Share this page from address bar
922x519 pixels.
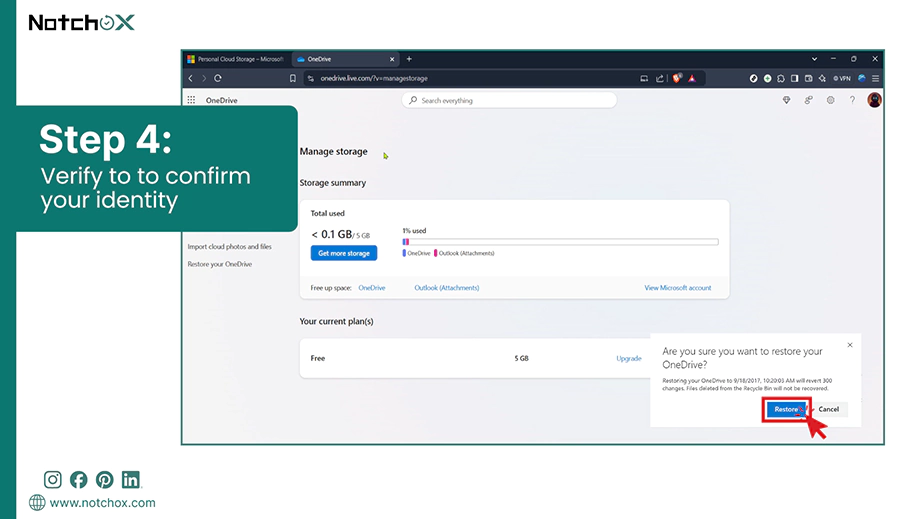pos(660,78)
